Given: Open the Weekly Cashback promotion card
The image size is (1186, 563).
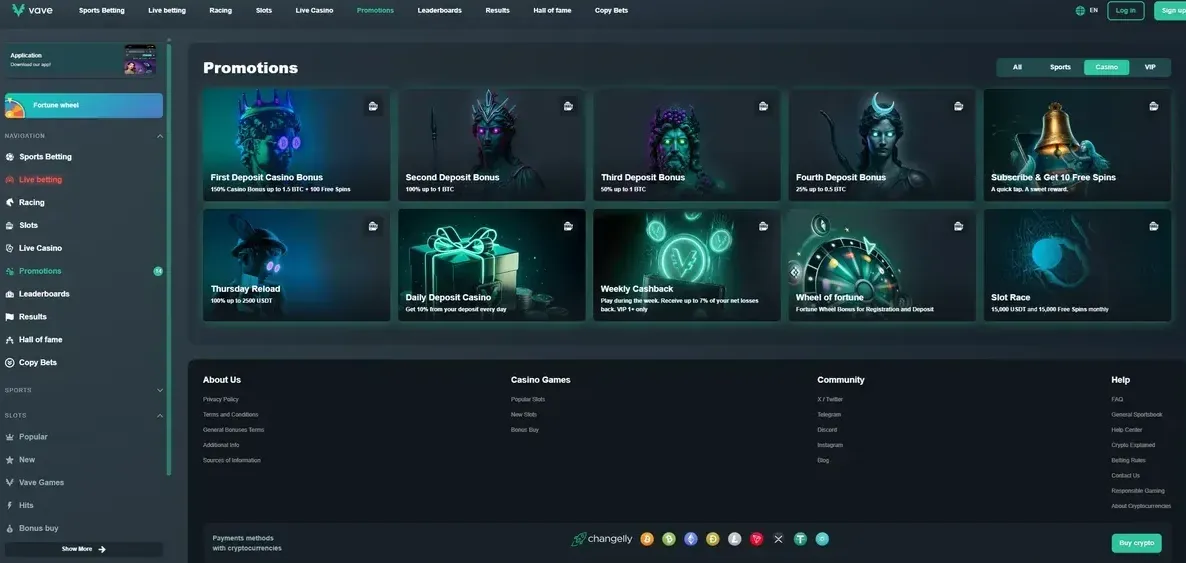Looking at the screenshot, I should pos(687,265).
